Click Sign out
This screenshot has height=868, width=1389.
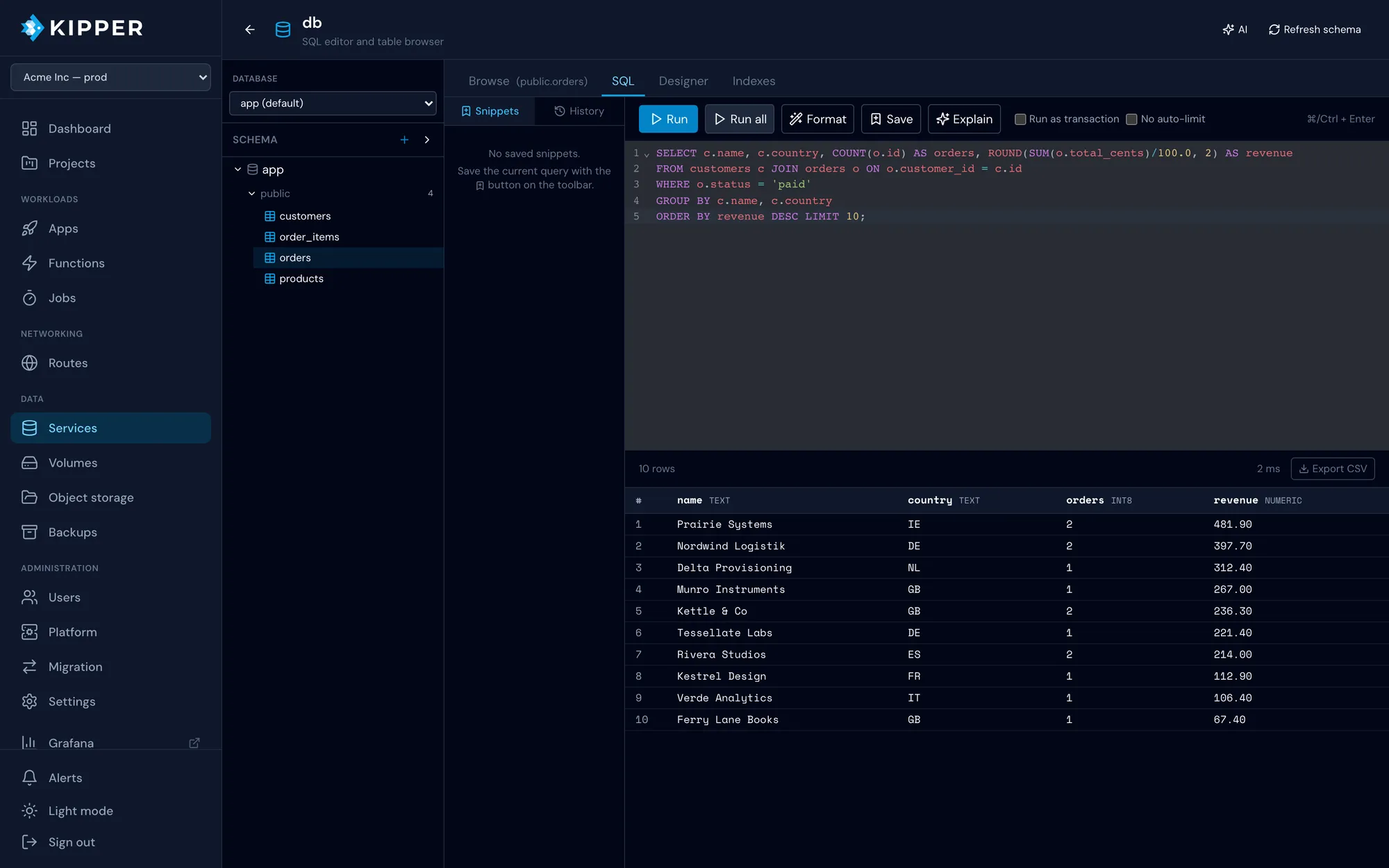point(110,842)
